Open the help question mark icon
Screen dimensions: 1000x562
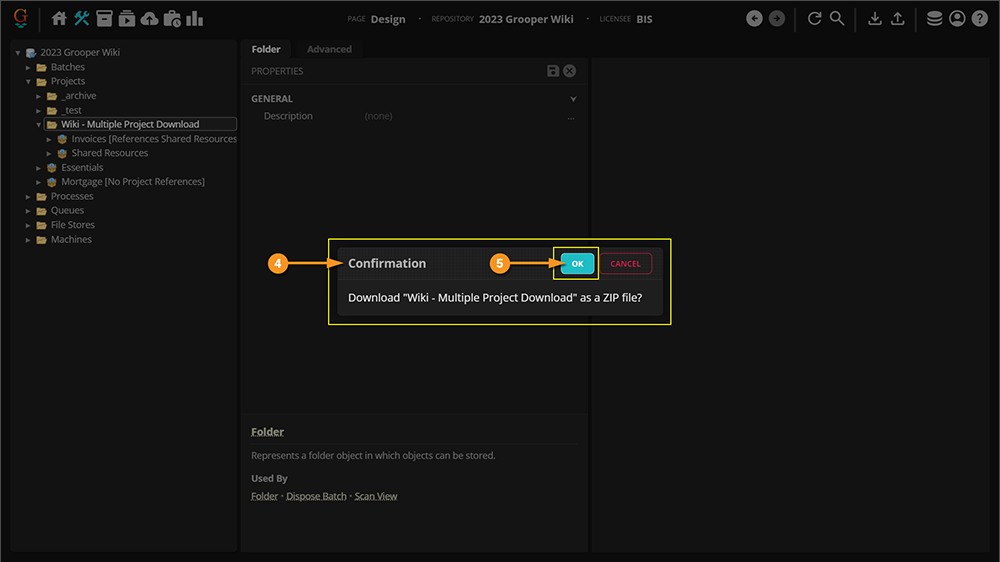coord(980,18)
